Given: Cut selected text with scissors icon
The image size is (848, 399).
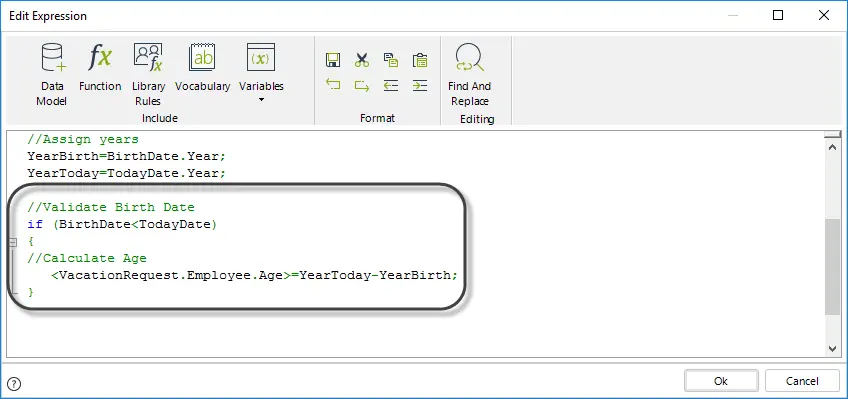Looking at the screenshot, I should pos(362,60).
